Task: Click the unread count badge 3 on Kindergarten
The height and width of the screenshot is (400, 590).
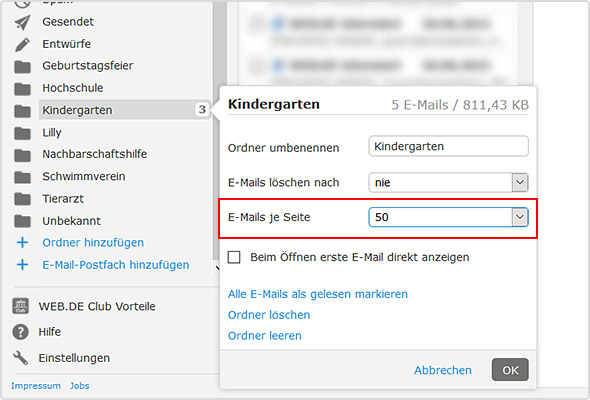Action: click(x=202, y=110)
